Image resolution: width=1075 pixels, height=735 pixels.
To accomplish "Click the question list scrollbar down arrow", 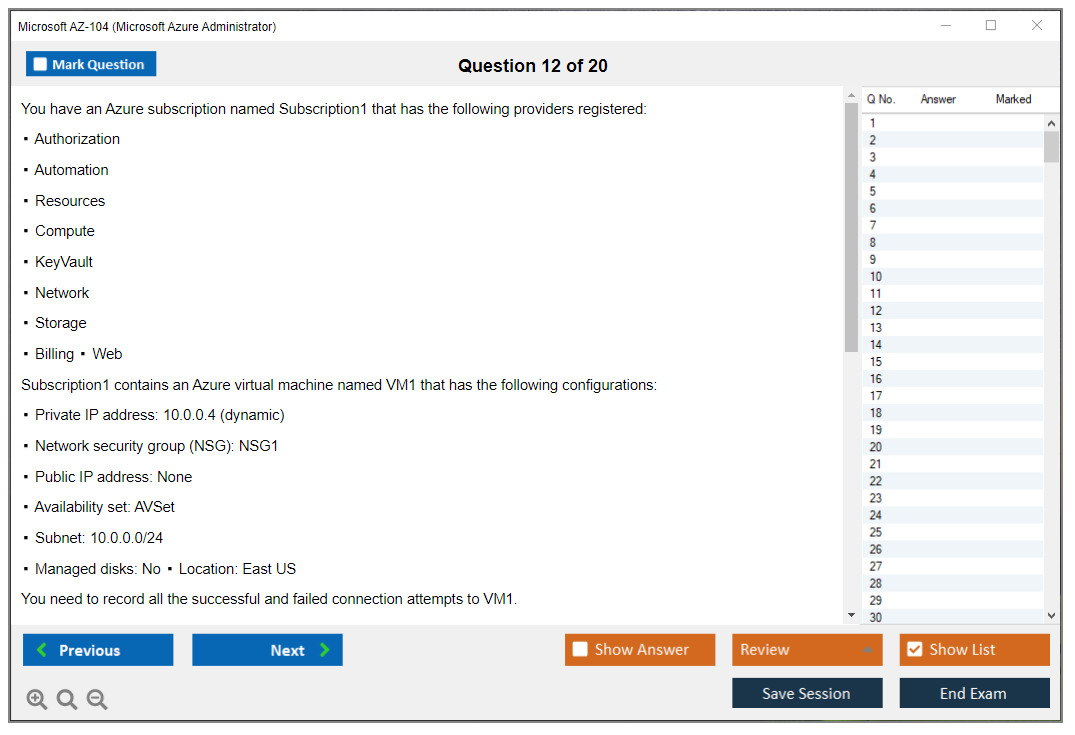I will [x=1051, y=613].
